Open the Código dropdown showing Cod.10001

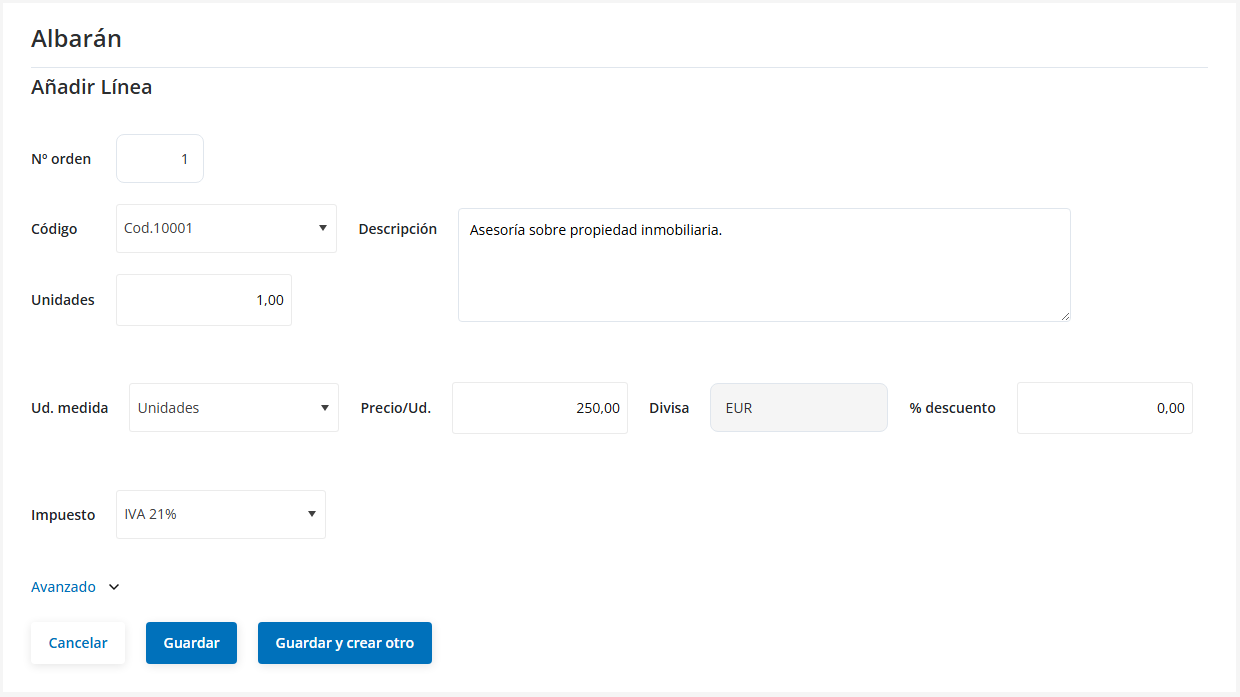pyautogui.click(x=226, y=229)
